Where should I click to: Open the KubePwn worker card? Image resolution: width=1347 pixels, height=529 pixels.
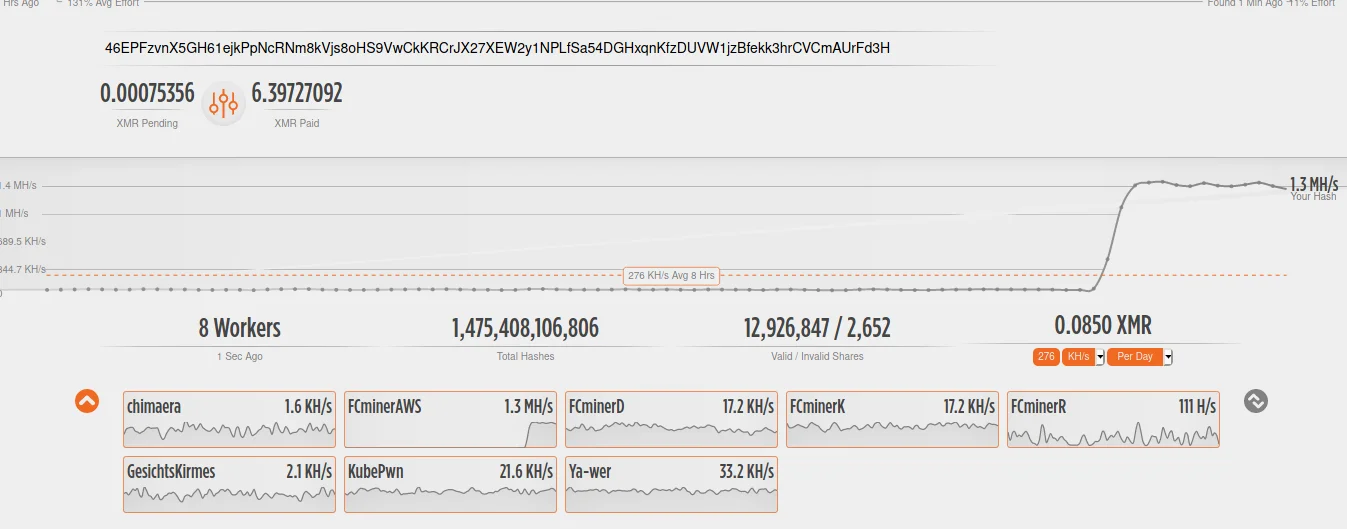pos(451,485)
